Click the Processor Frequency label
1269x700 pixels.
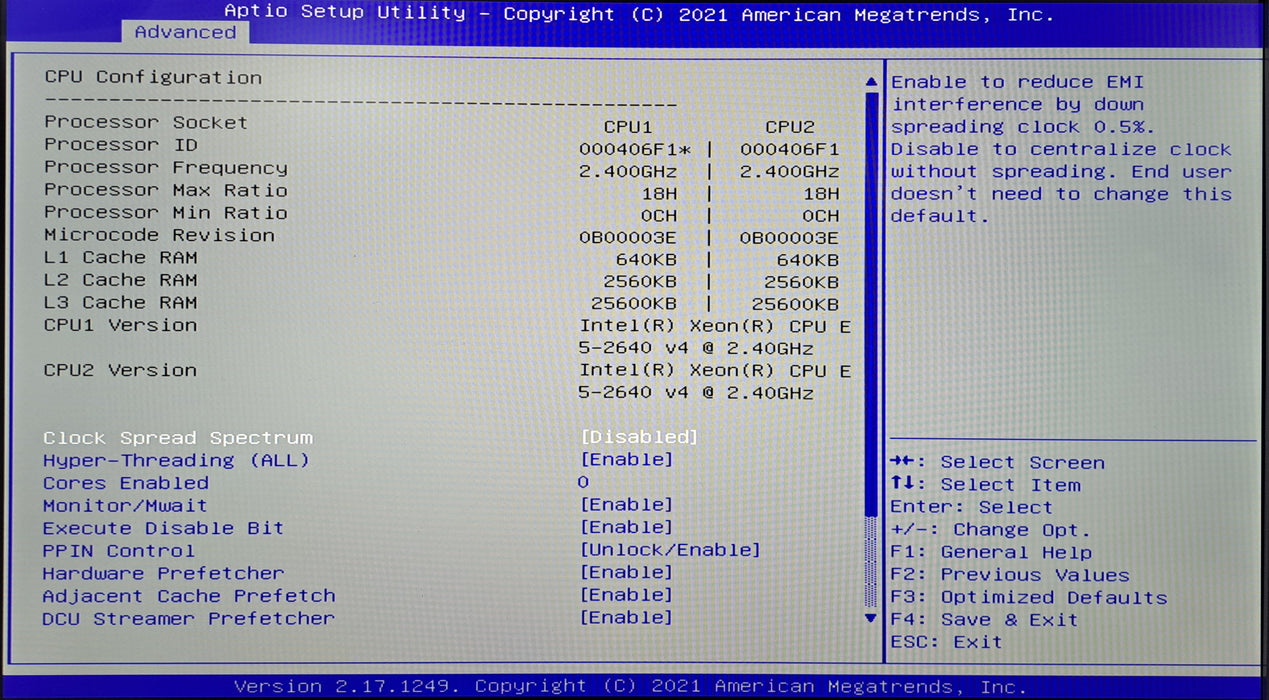[x=166, y=168]
